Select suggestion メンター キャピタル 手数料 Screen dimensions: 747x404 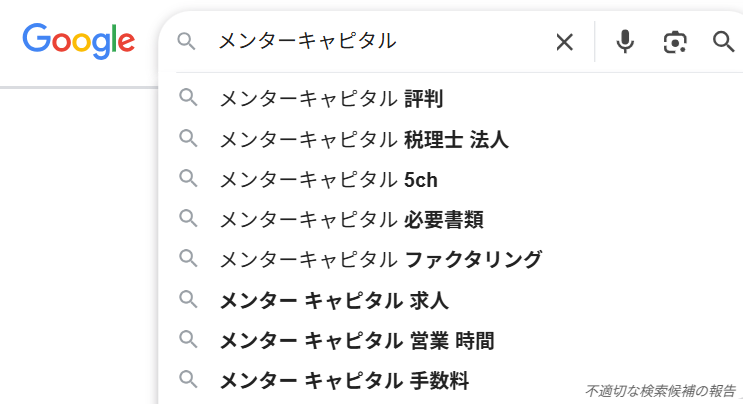tap(343, 380)
